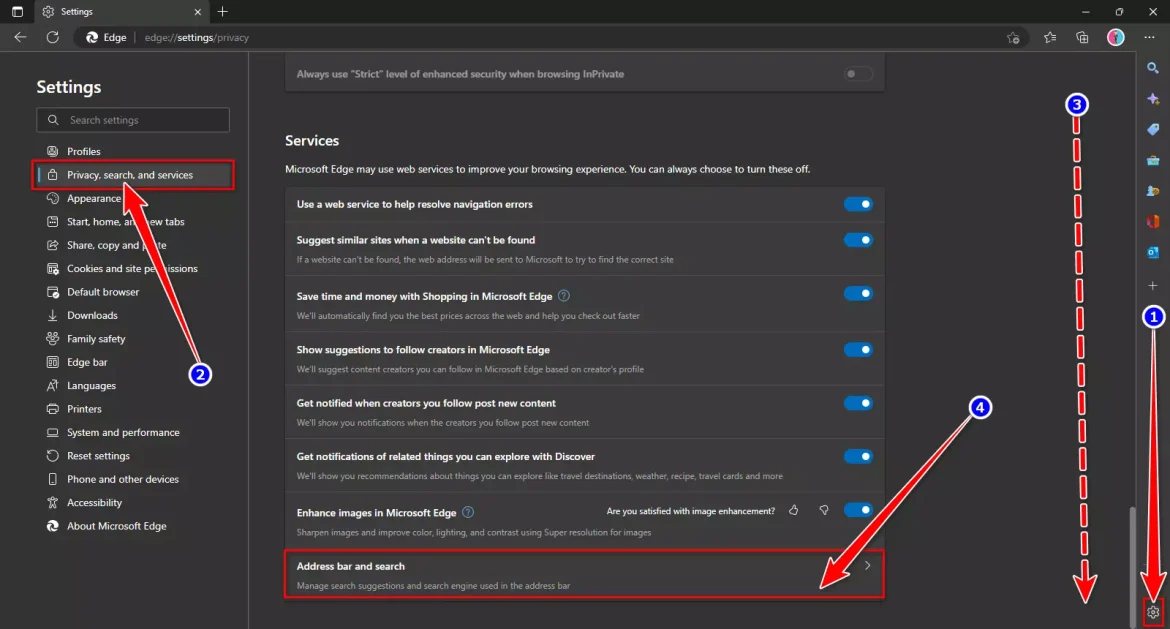The image size is (1170, 629).
Task: Click the tab actions menu icon
Action: pos(17,12)
